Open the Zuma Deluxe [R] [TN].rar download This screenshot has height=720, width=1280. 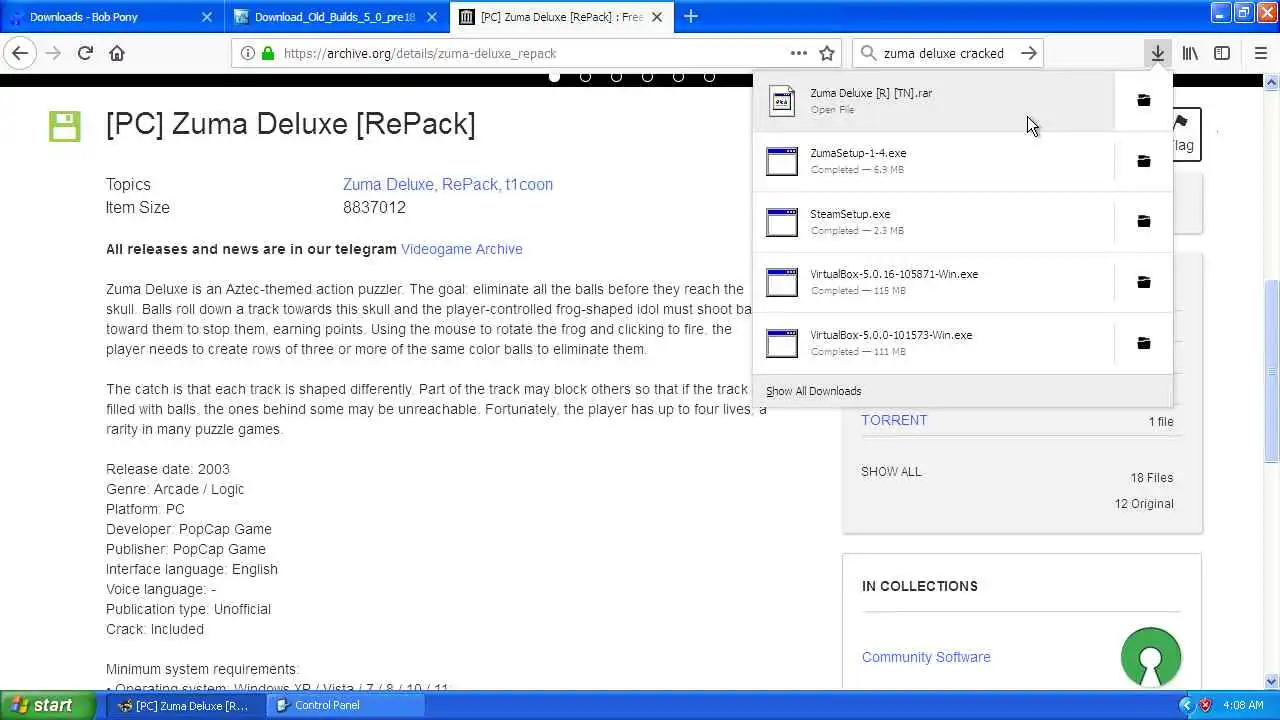[934, 100]
